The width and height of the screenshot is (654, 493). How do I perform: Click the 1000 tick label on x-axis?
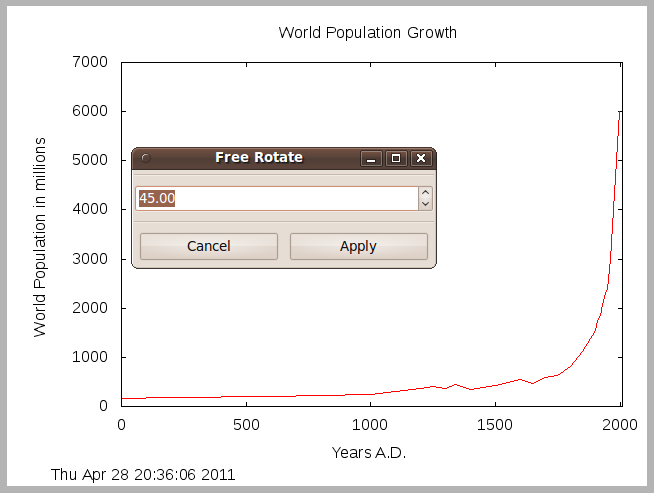point(369,425)
